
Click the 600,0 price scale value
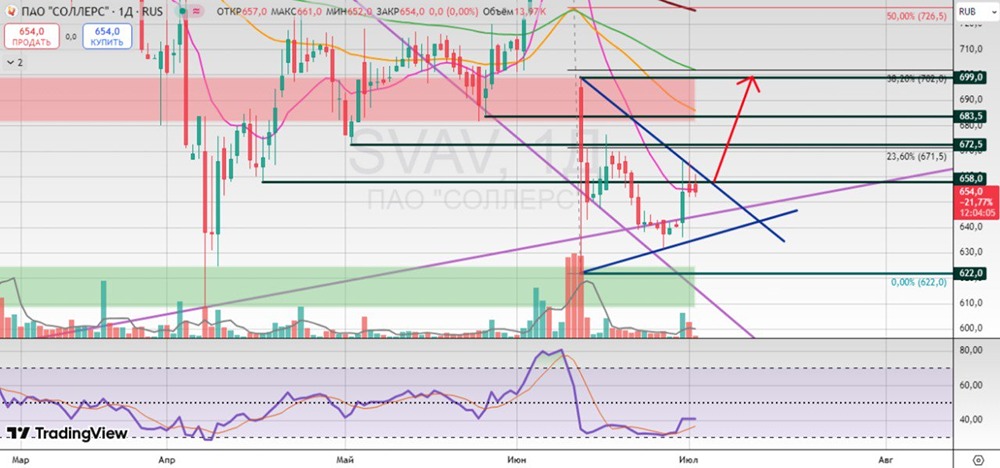click(971, 328)
